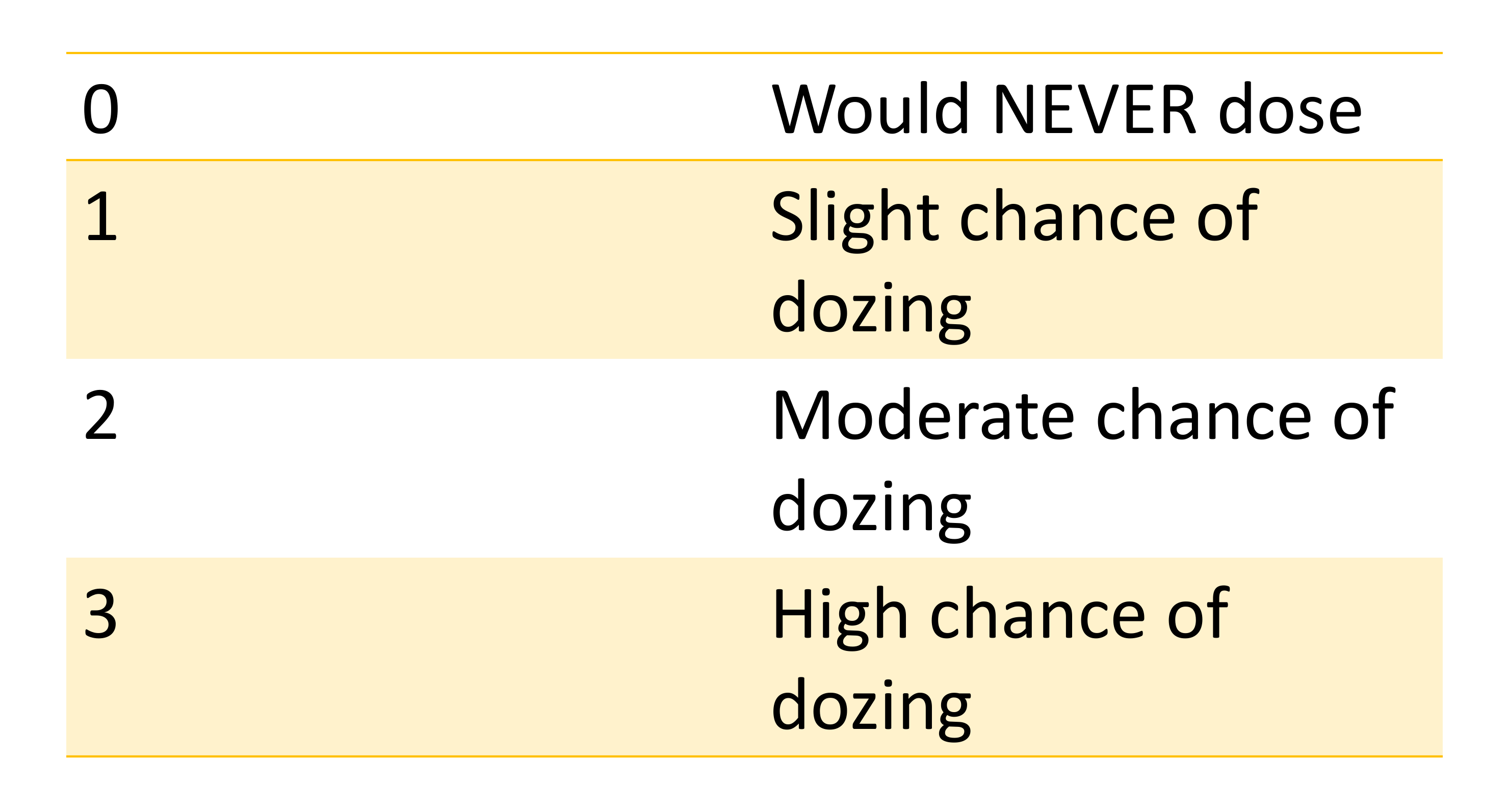
Task: Click the score number 0
Action: pos(100,109)
